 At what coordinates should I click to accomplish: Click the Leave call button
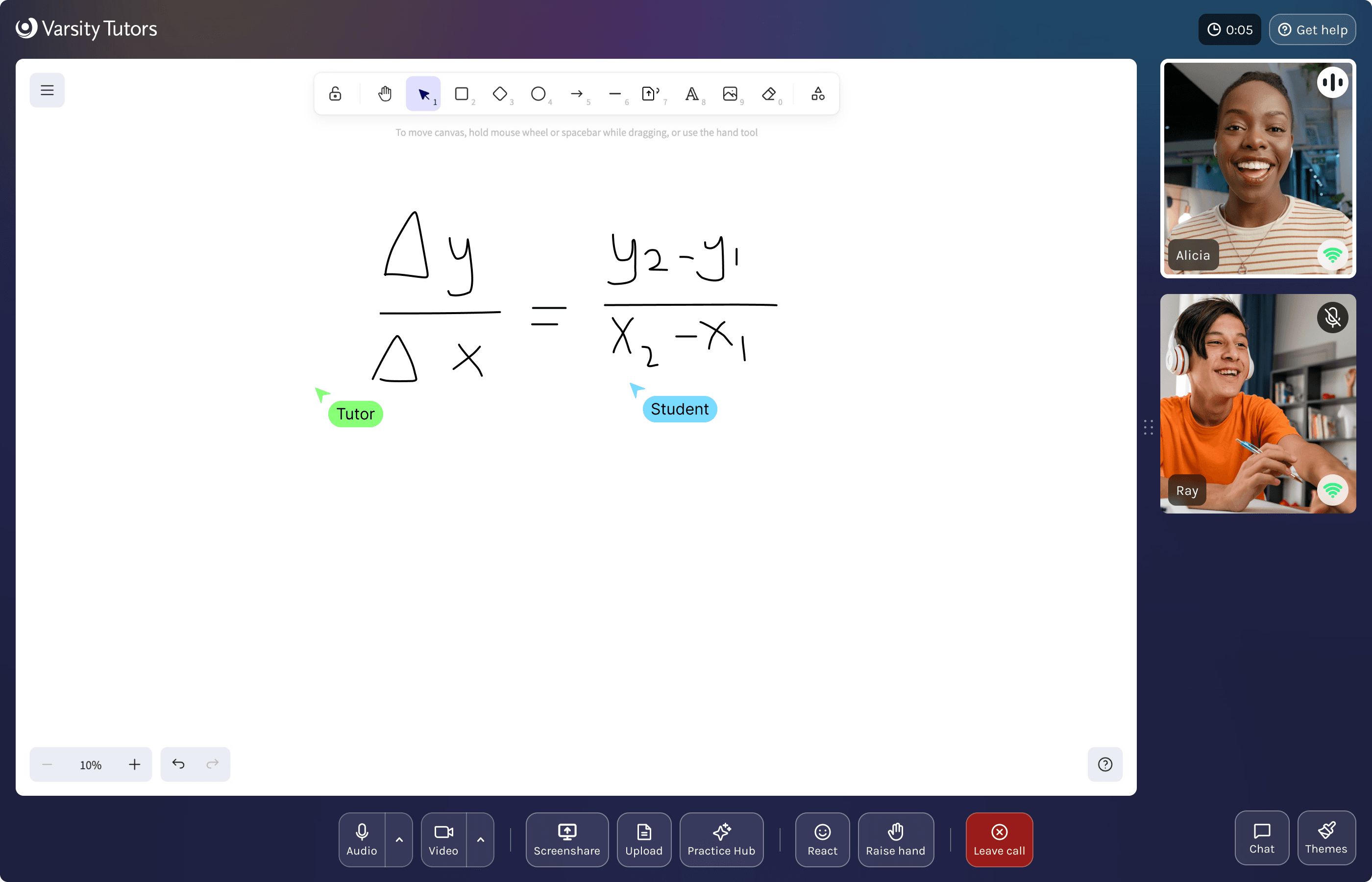coord(999,839)
